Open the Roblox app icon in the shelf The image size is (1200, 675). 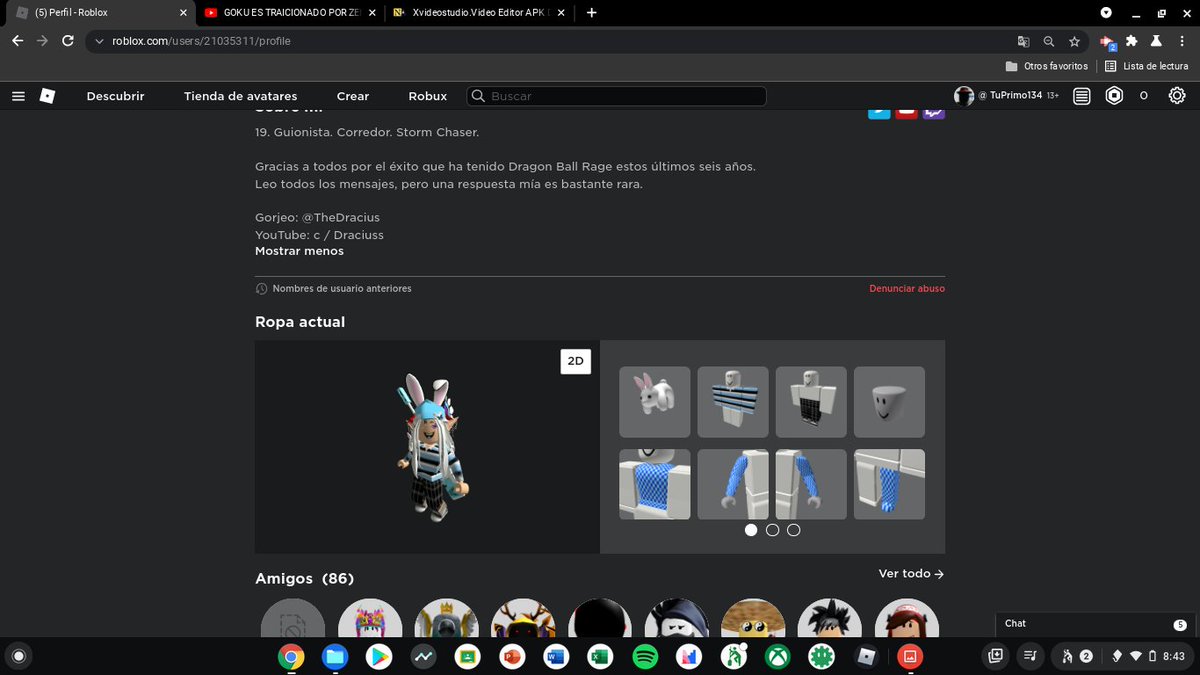(x=865, y=657)
